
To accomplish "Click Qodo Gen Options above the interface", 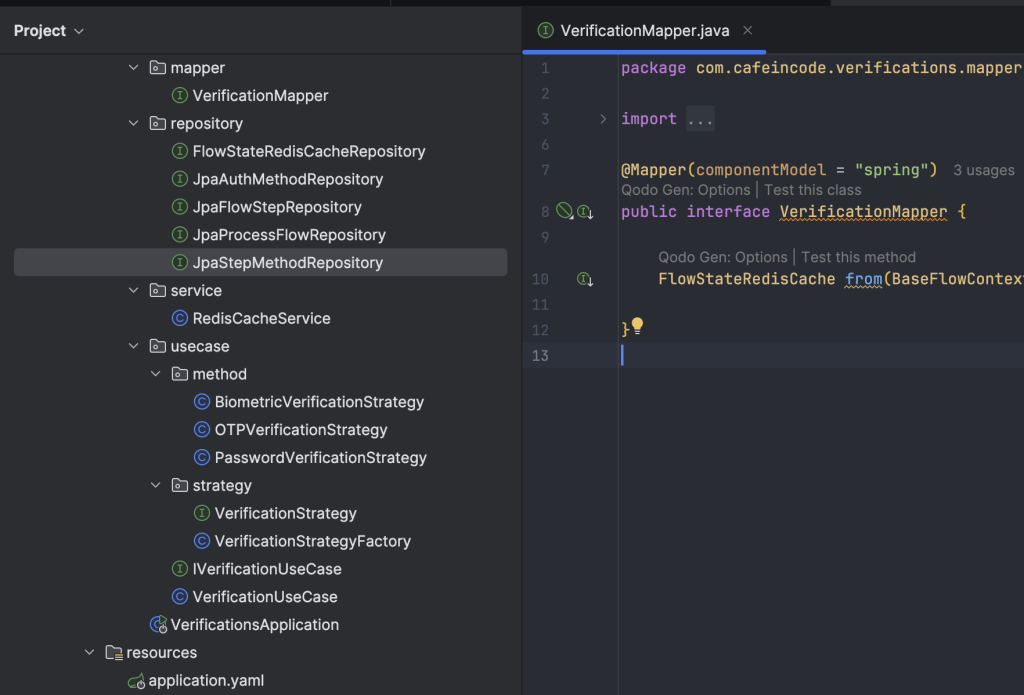I will click(686, 190).
